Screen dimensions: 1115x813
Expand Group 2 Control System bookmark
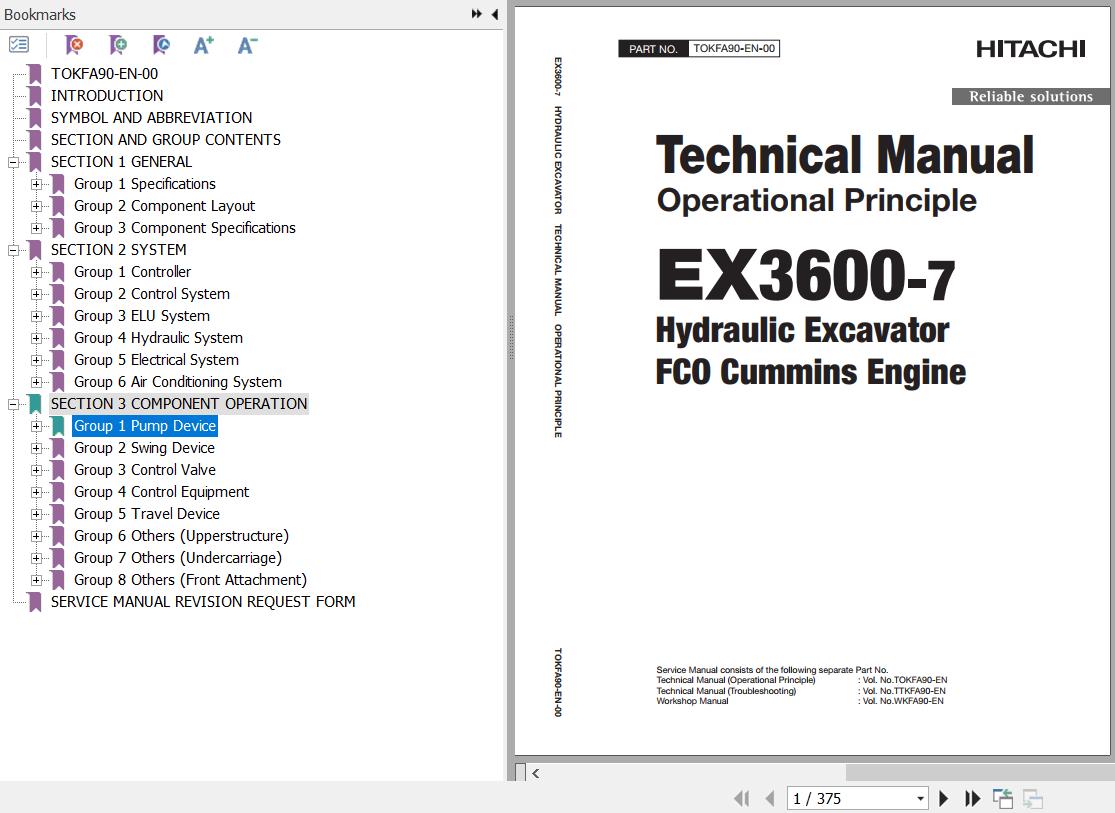click(36, 294)
